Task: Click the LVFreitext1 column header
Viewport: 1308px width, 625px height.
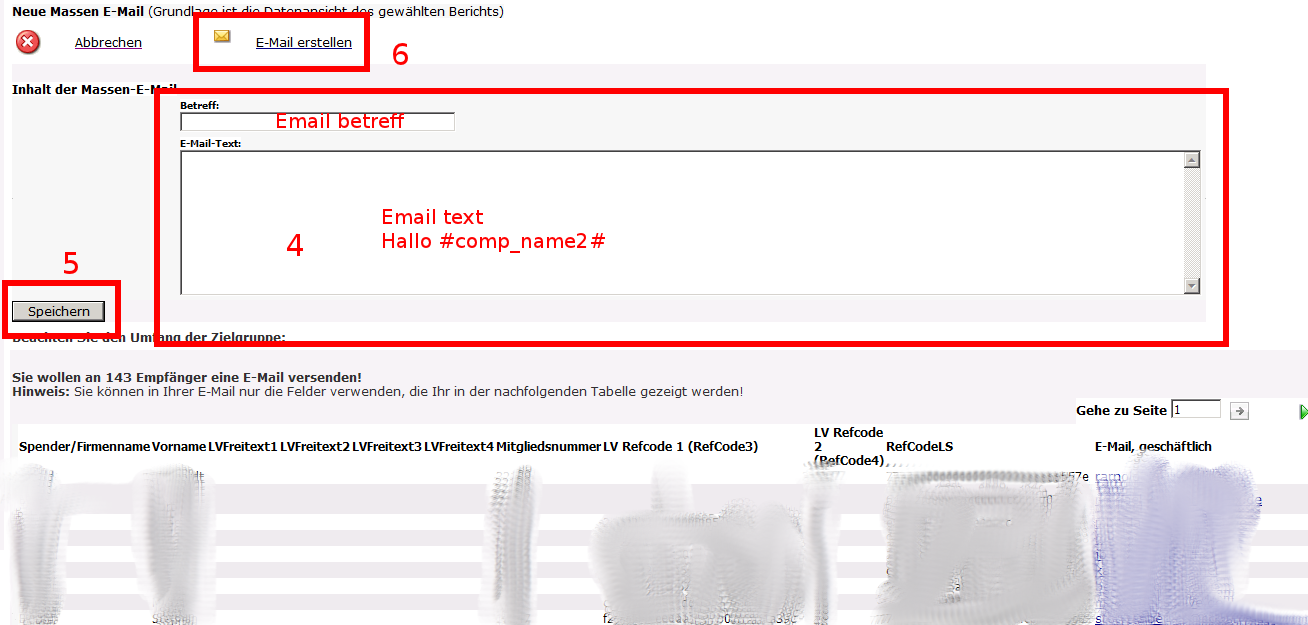Action: pyautogui.click(x=243, y=447)
